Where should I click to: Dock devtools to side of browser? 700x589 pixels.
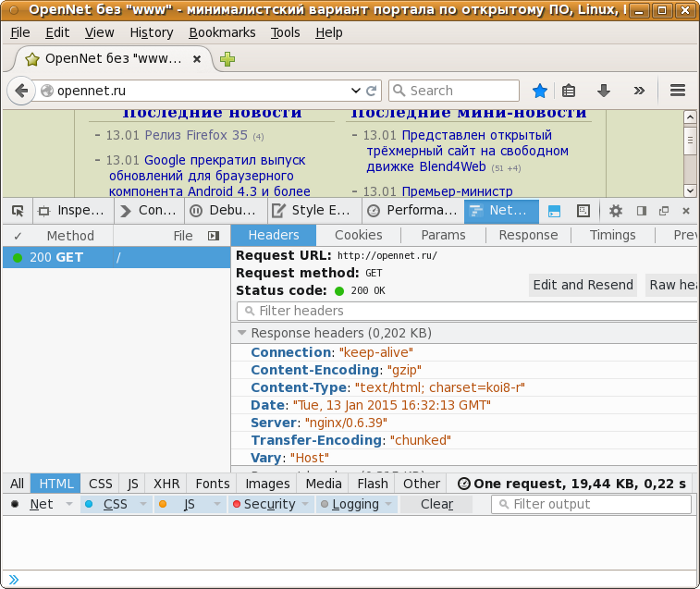(642, 211)
